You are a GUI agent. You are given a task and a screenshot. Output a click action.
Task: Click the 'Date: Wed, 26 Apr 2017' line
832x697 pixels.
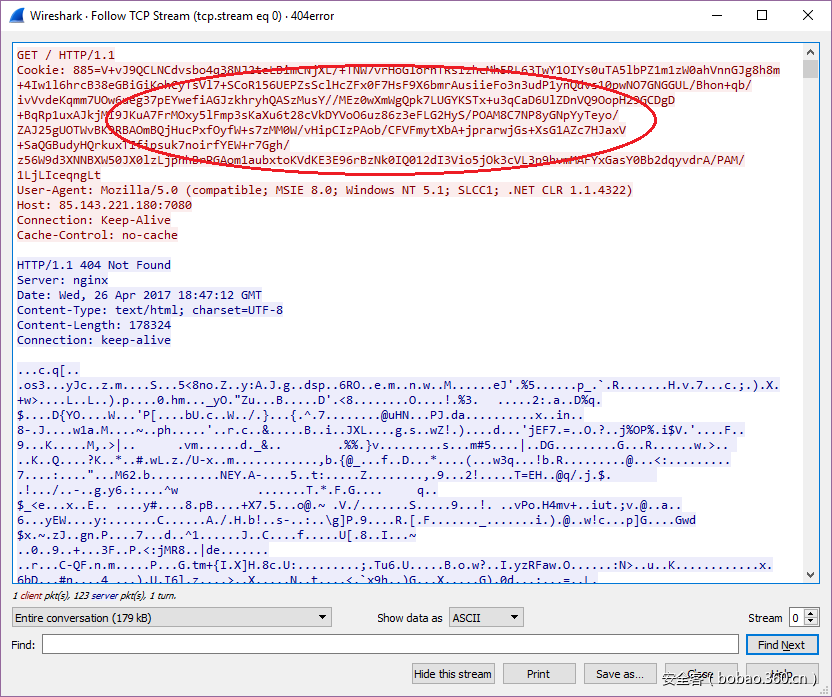pos(140,295)
